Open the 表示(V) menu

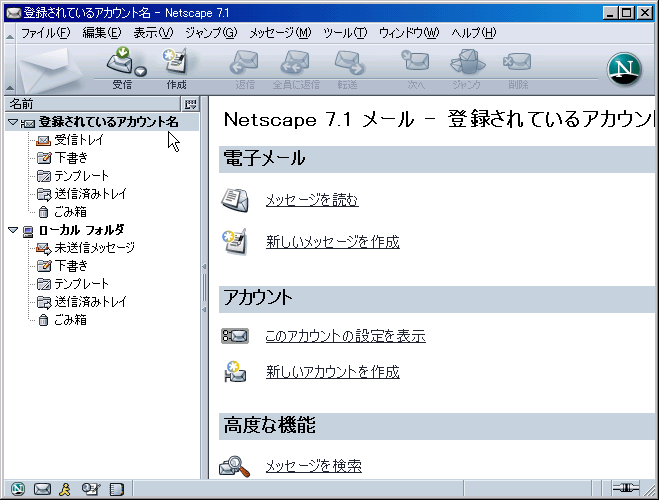pos(153,33)
